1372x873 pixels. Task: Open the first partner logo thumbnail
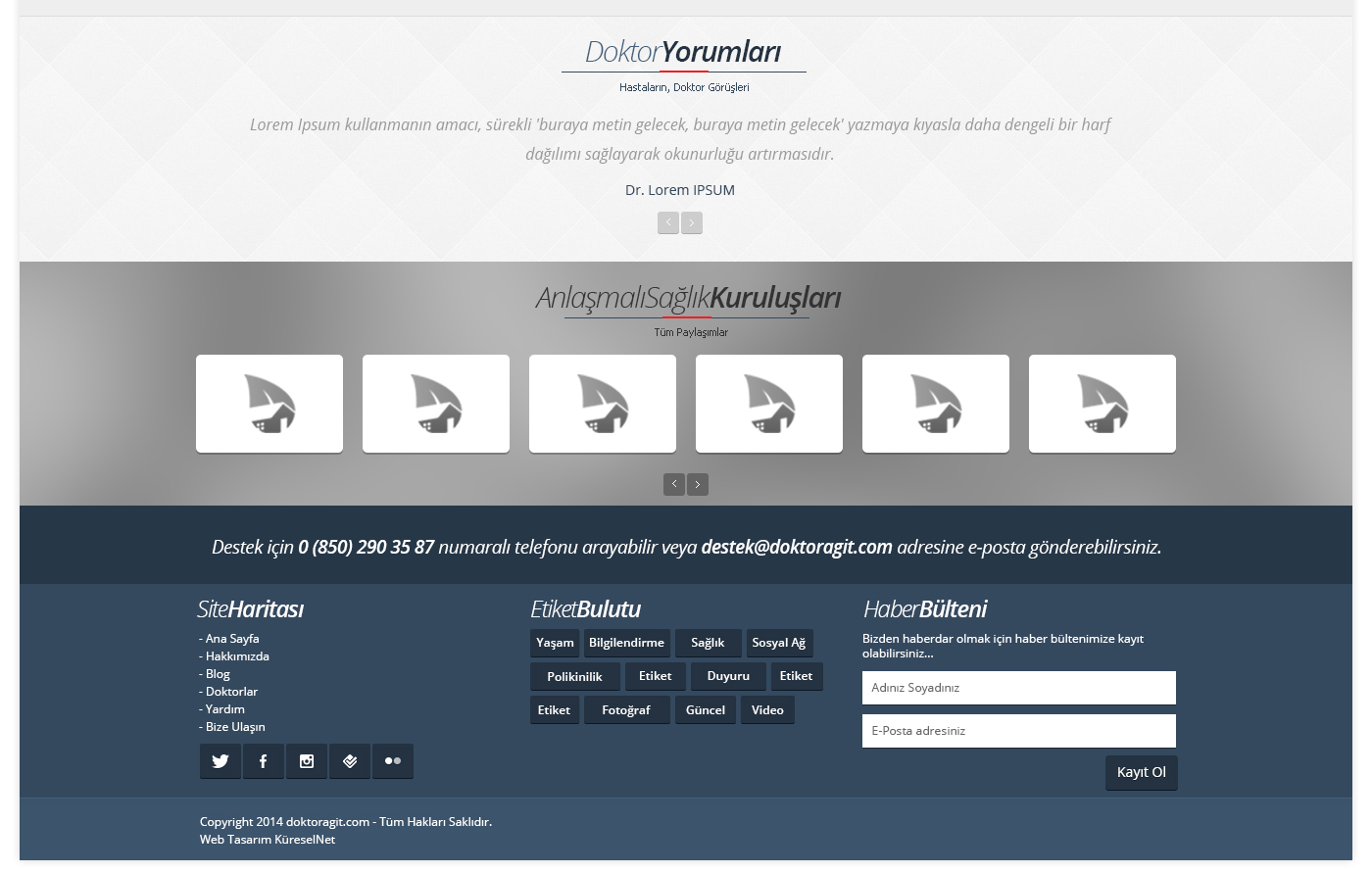tap(269, 404)
